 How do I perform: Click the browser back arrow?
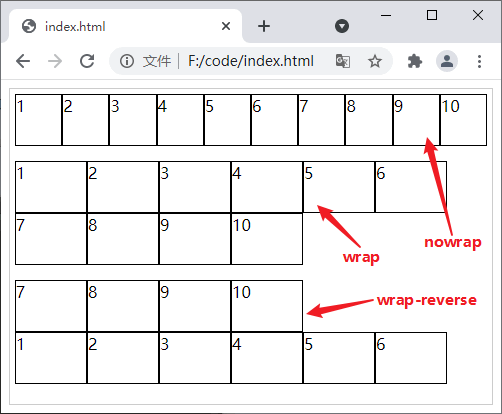coord(23,61)
